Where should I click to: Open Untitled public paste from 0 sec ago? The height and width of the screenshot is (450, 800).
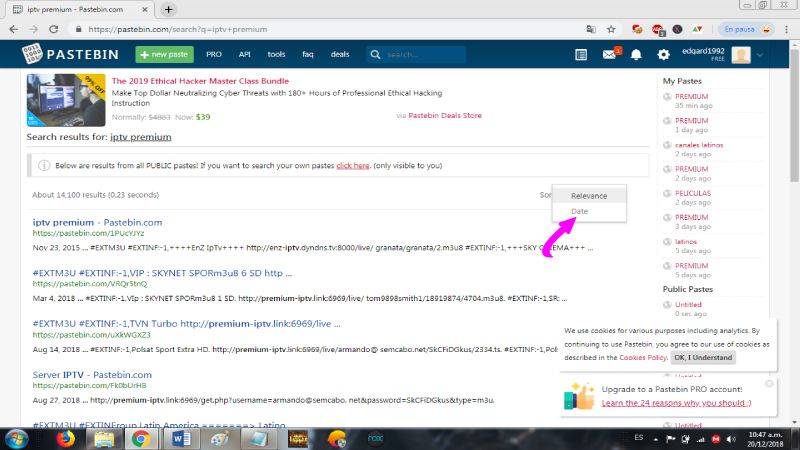pyautogui.click(x=688, y=305)
